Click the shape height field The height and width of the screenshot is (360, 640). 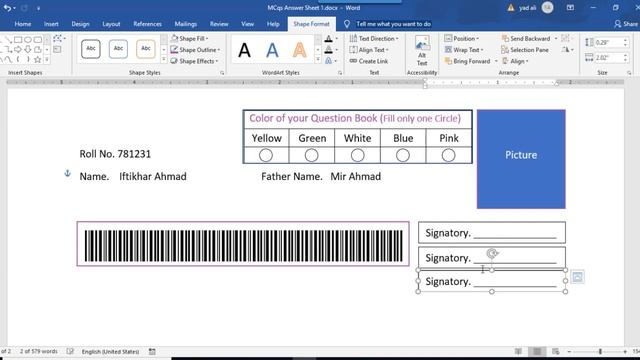(609, 42)
